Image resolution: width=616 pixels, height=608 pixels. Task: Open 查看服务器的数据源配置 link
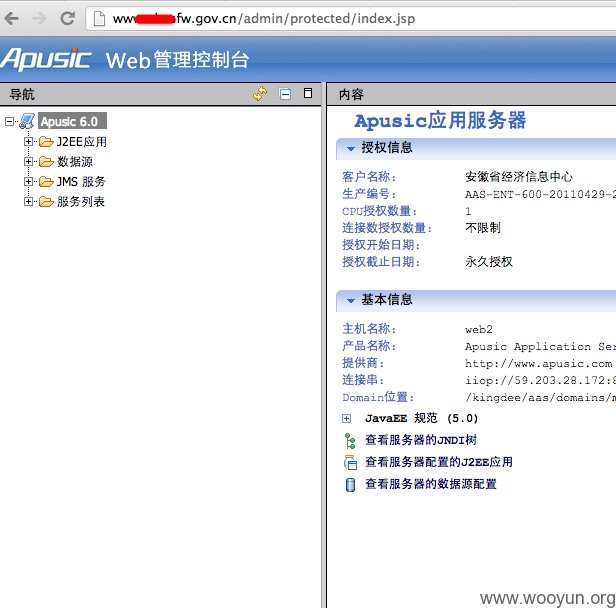(431, 484)
